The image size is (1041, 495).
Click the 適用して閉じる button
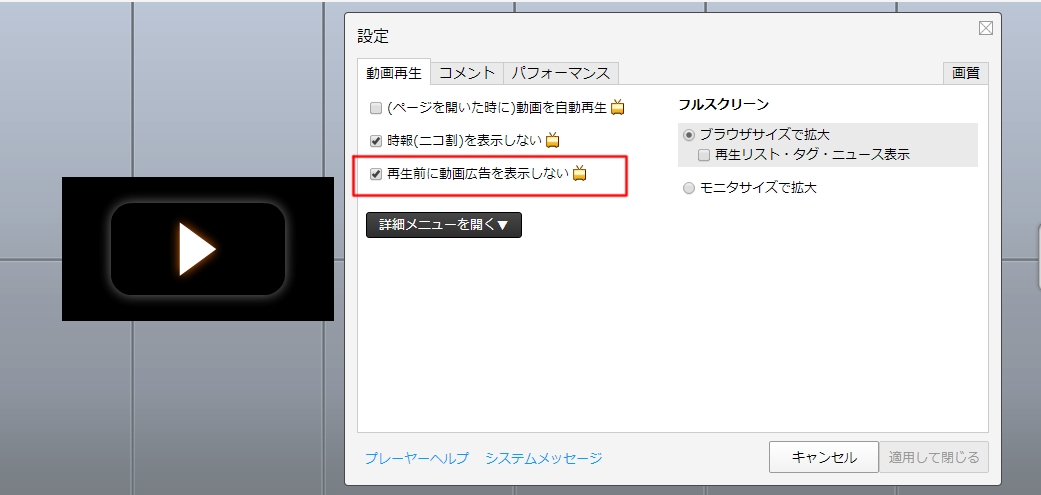(936, 457)
